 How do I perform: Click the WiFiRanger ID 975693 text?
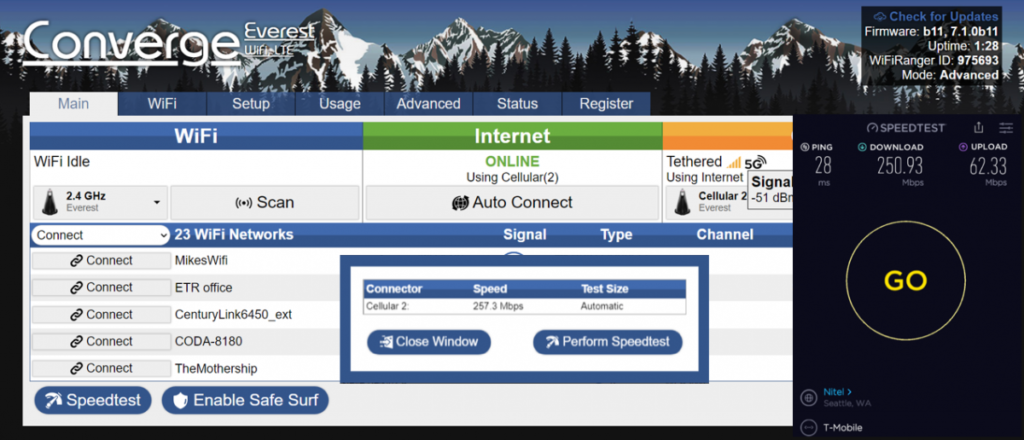pyautogui.click(x=934, y=61)
